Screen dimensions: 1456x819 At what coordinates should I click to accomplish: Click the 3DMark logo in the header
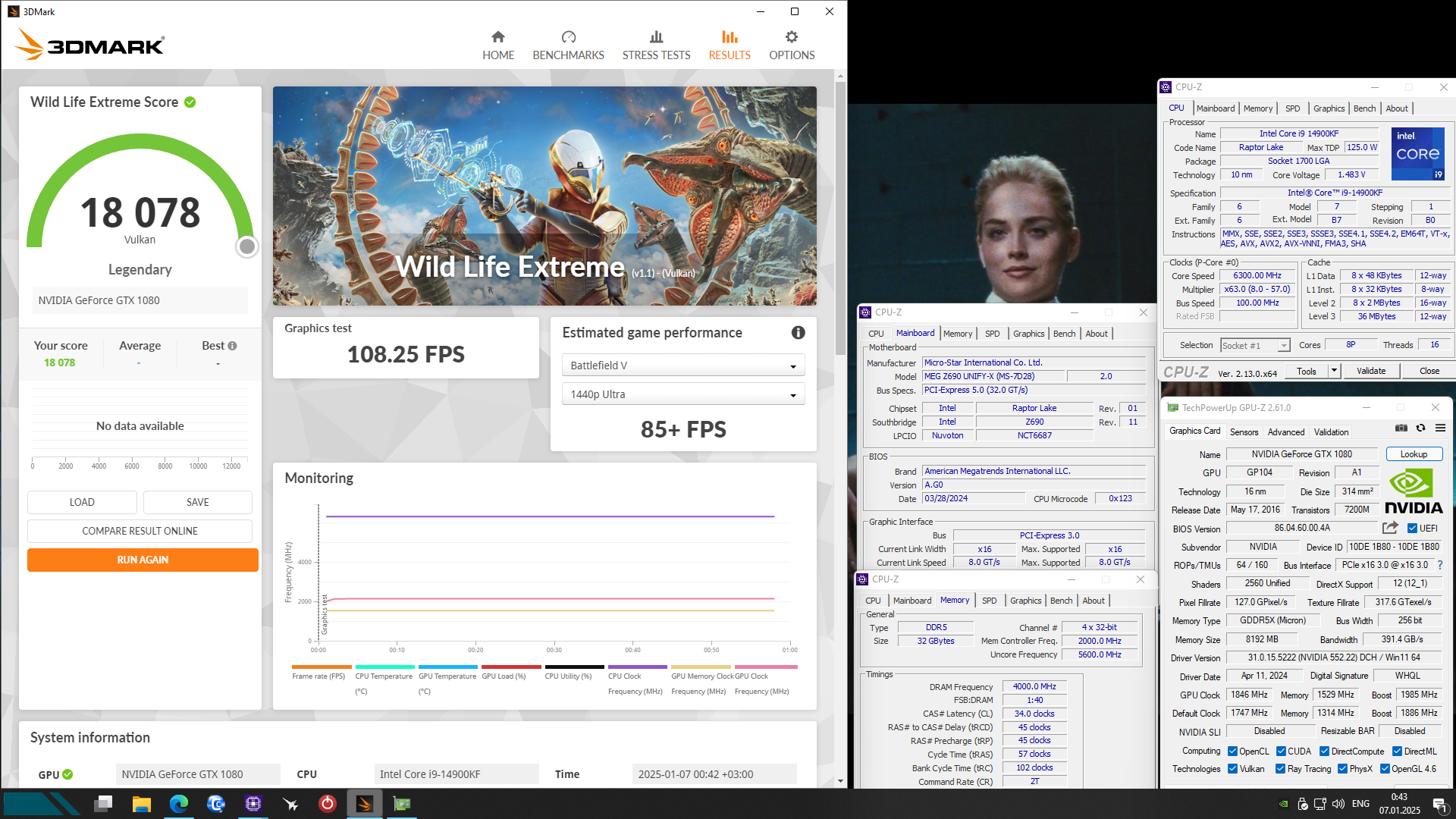(89, 45)
